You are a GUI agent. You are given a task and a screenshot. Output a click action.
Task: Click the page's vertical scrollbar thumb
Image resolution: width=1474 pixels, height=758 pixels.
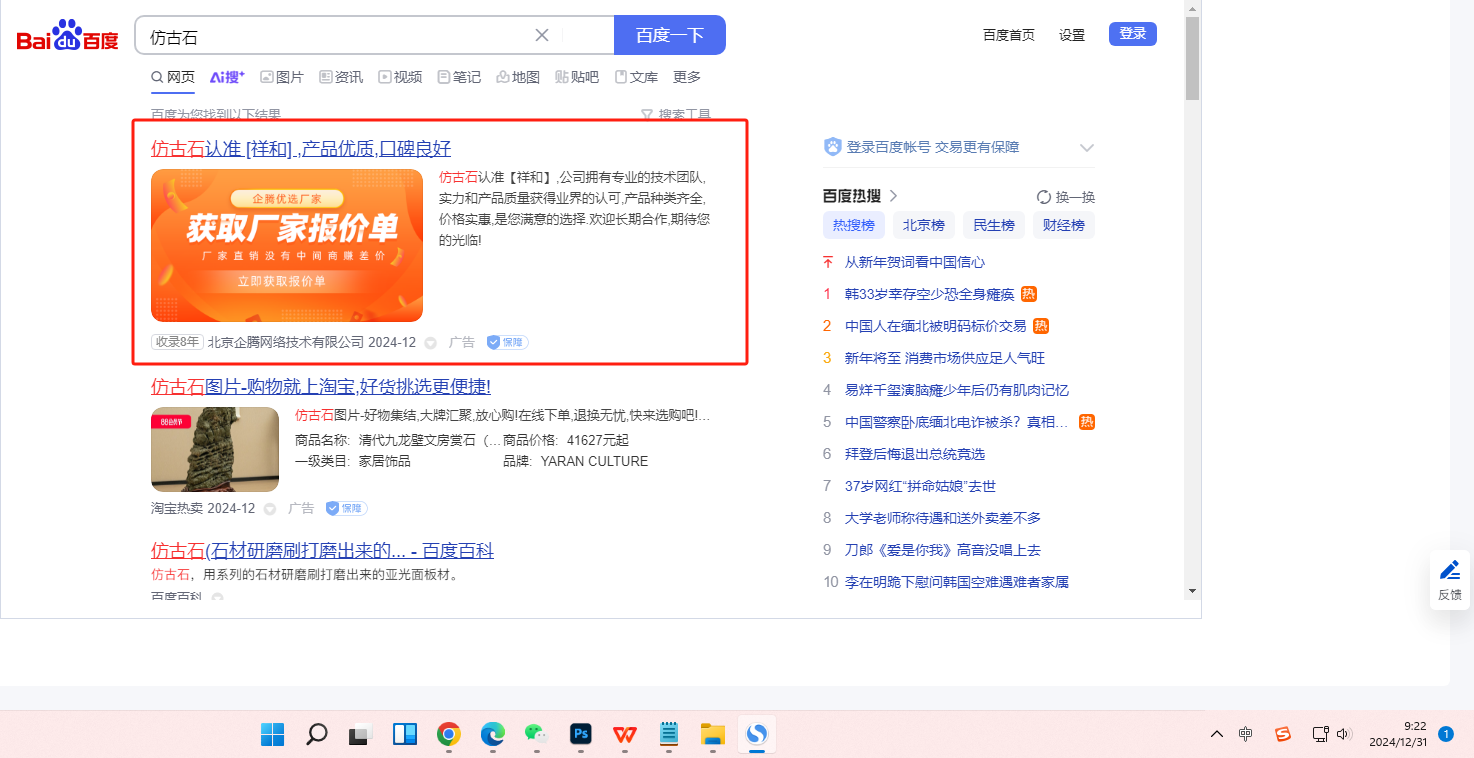(x=1191, y=58)
